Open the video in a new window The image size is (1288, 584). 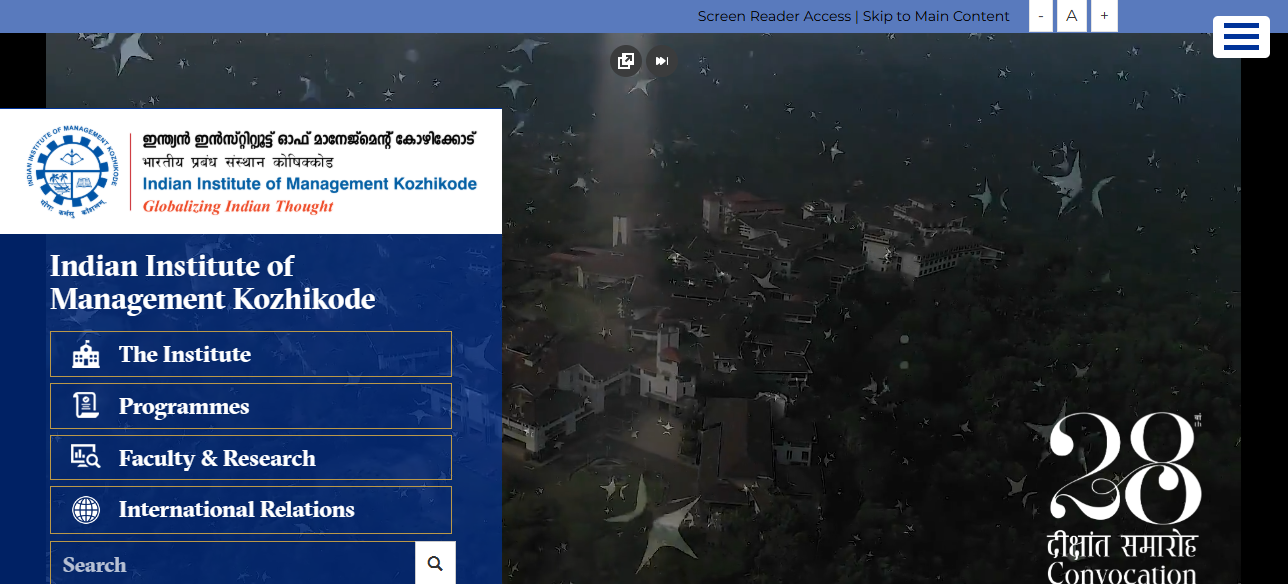point(625,60)
